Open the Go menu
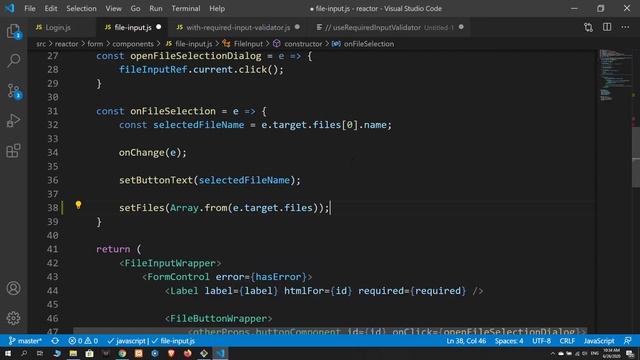 click(135, 8)
